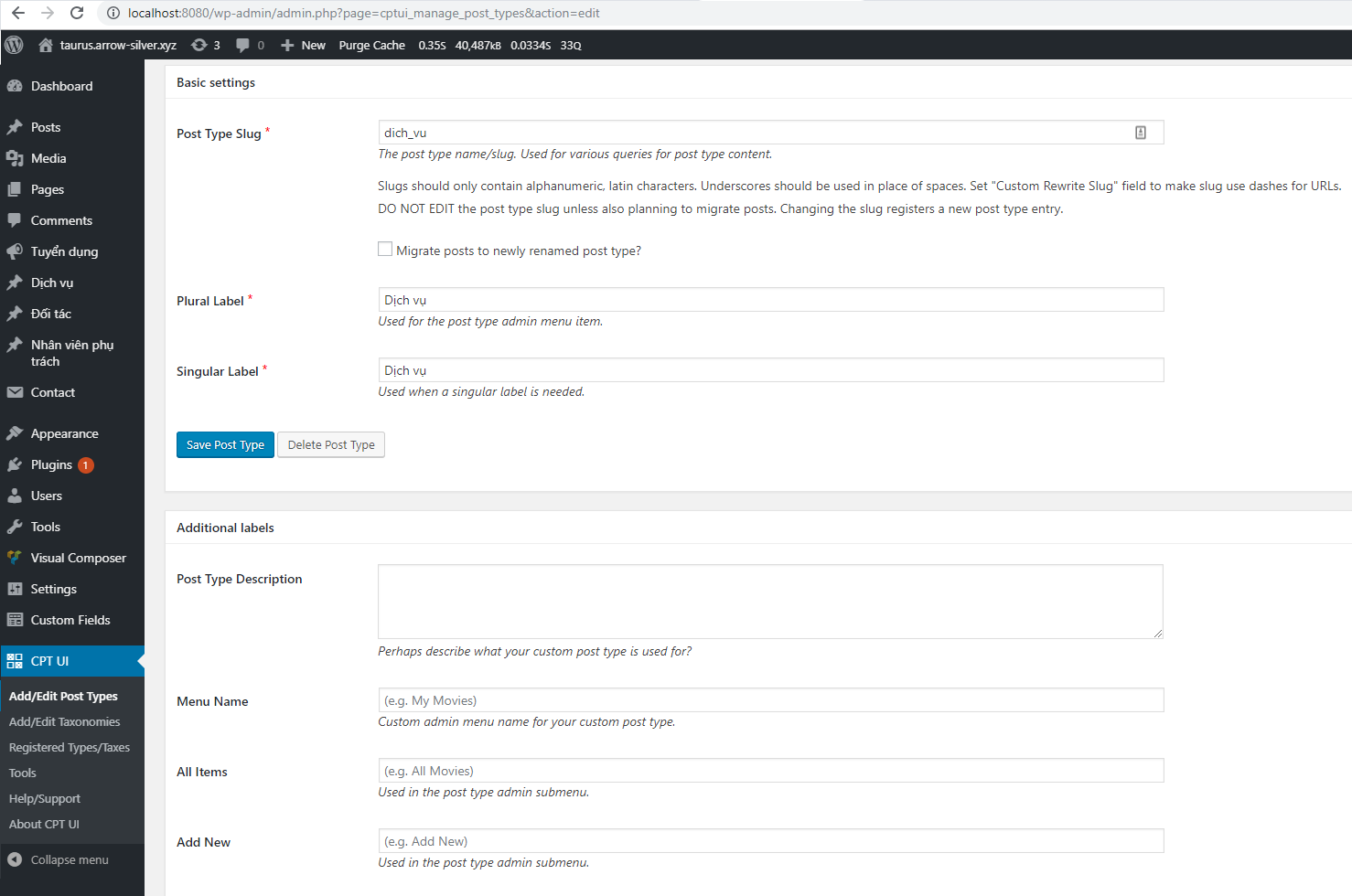
Task: Click the WordPress logo icon
Action: tap(14, 45)
